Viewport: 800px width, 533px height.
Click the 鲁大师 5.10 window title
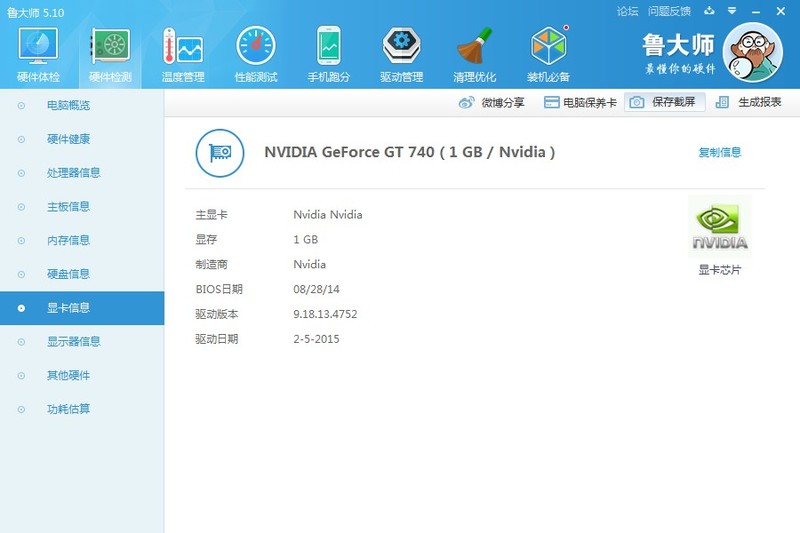[x=36, y=13]
